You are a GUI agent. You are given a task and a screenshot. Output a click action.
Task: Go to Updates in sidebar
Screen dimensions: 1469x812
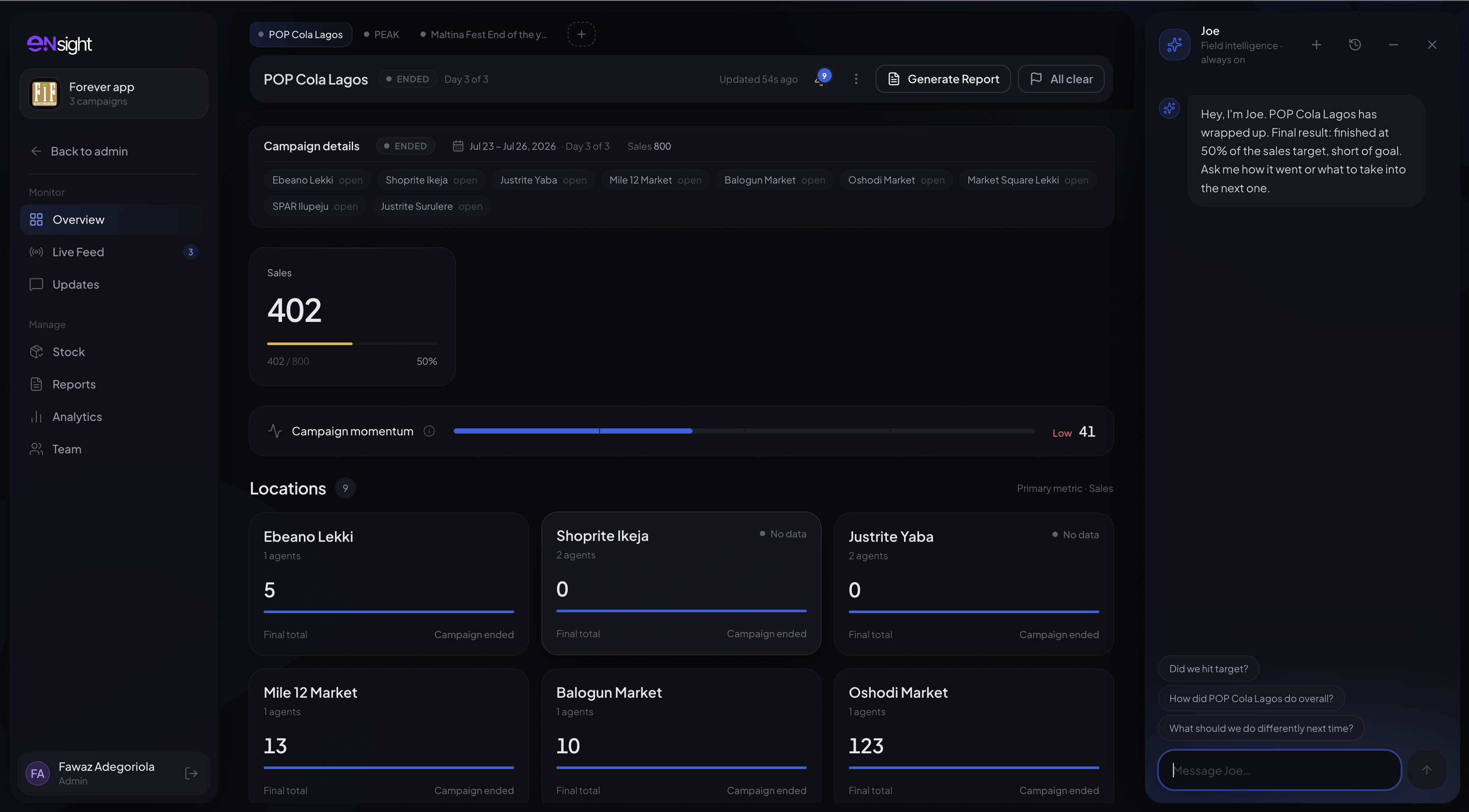[113, 285]
